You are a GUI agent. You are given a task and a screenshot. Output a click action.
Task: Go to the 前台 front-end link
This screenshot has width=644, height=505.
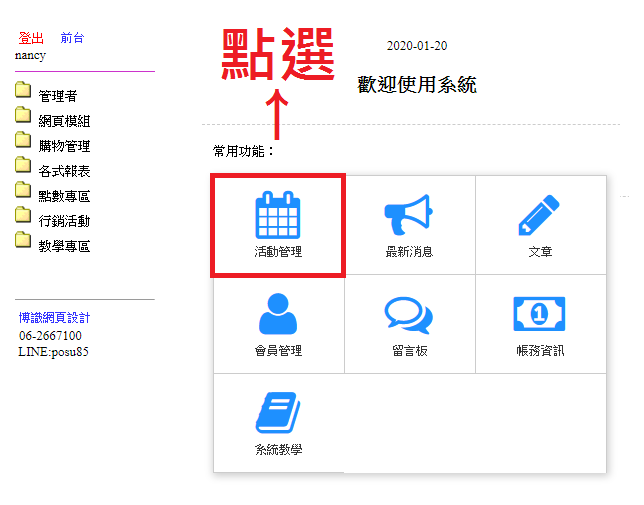[72, 38]
